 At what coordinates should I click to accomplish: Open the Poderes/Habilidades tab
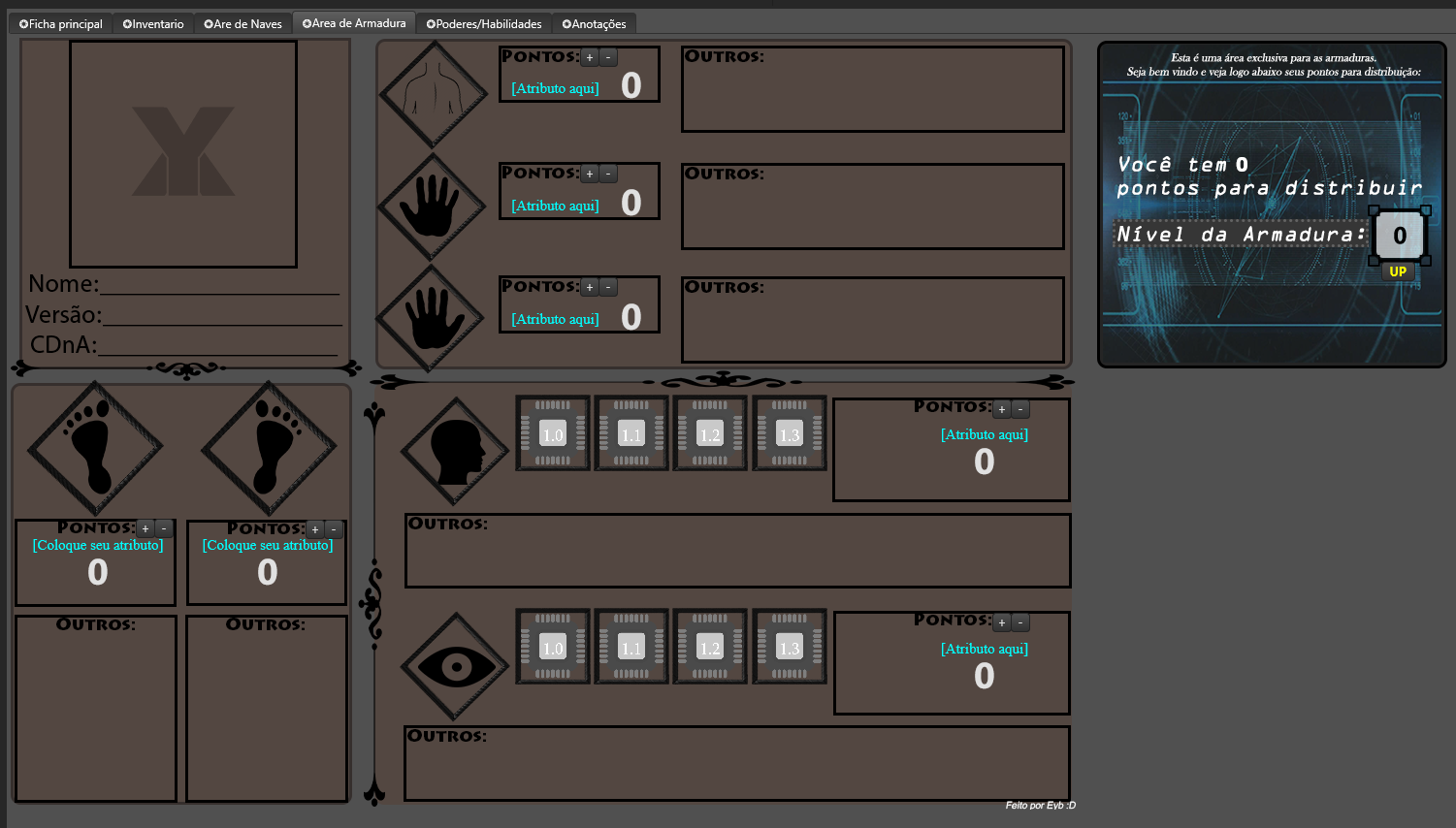pyautogui.click(x=484, y=24)
